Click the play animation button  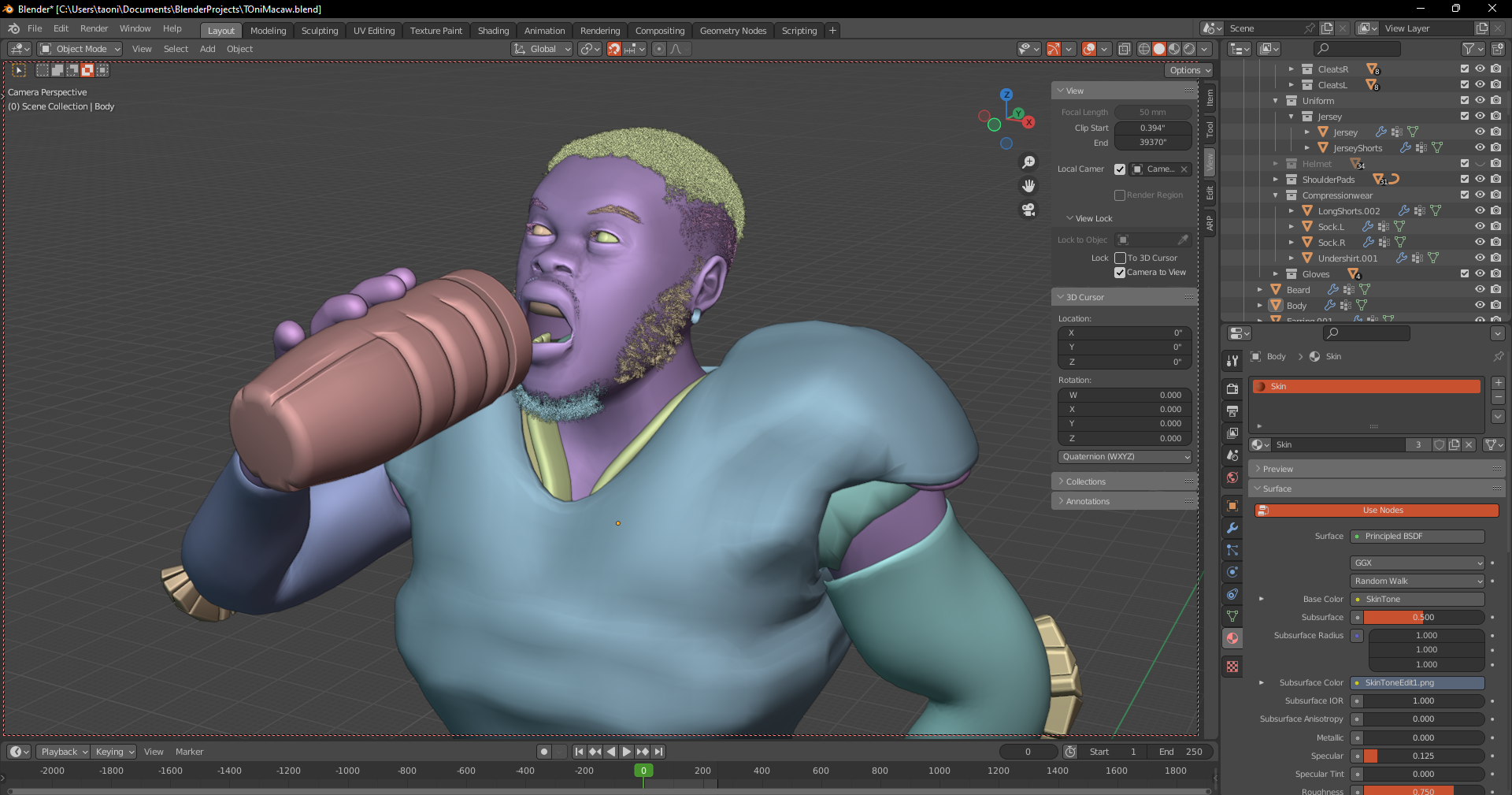pos(627,752)
